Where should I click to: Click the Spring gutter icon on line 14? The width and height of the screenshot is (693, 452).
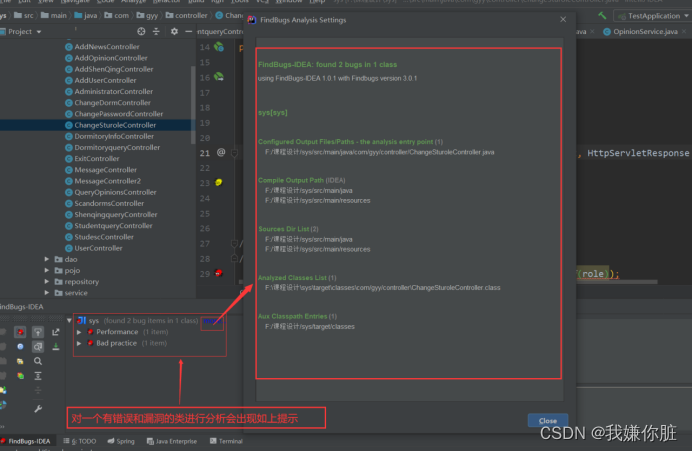coord(219,47)
